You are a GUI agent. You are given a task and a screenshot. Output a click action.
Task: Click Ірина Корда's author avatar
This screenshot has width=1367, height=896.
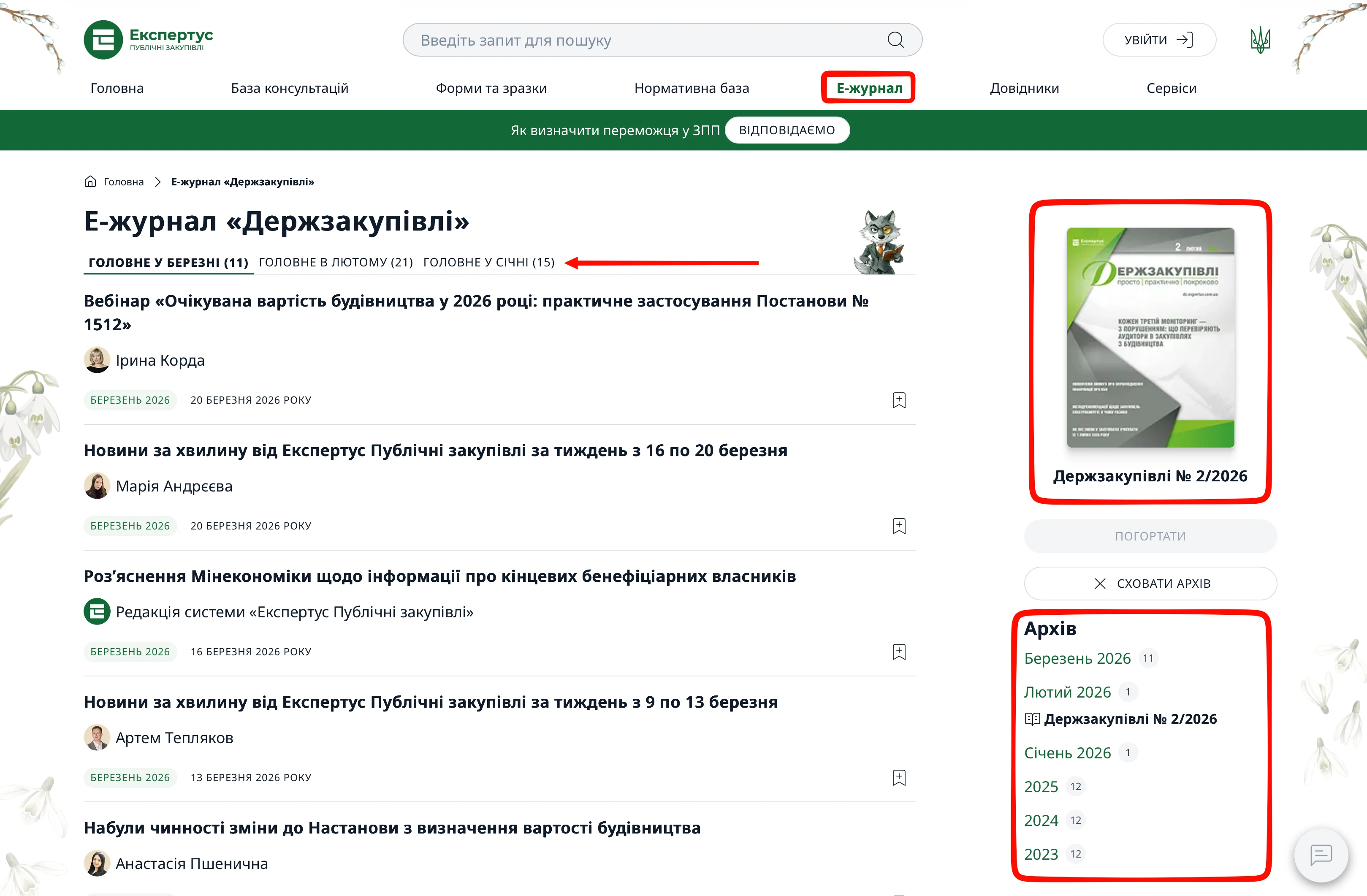(97, 360)
